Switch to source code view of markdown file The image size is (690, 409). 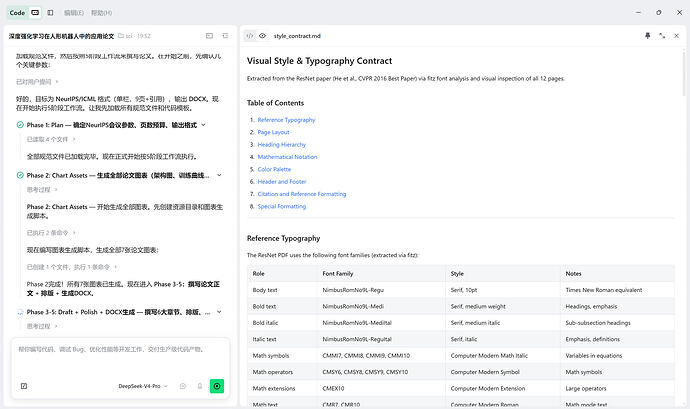tap(250, 36)
